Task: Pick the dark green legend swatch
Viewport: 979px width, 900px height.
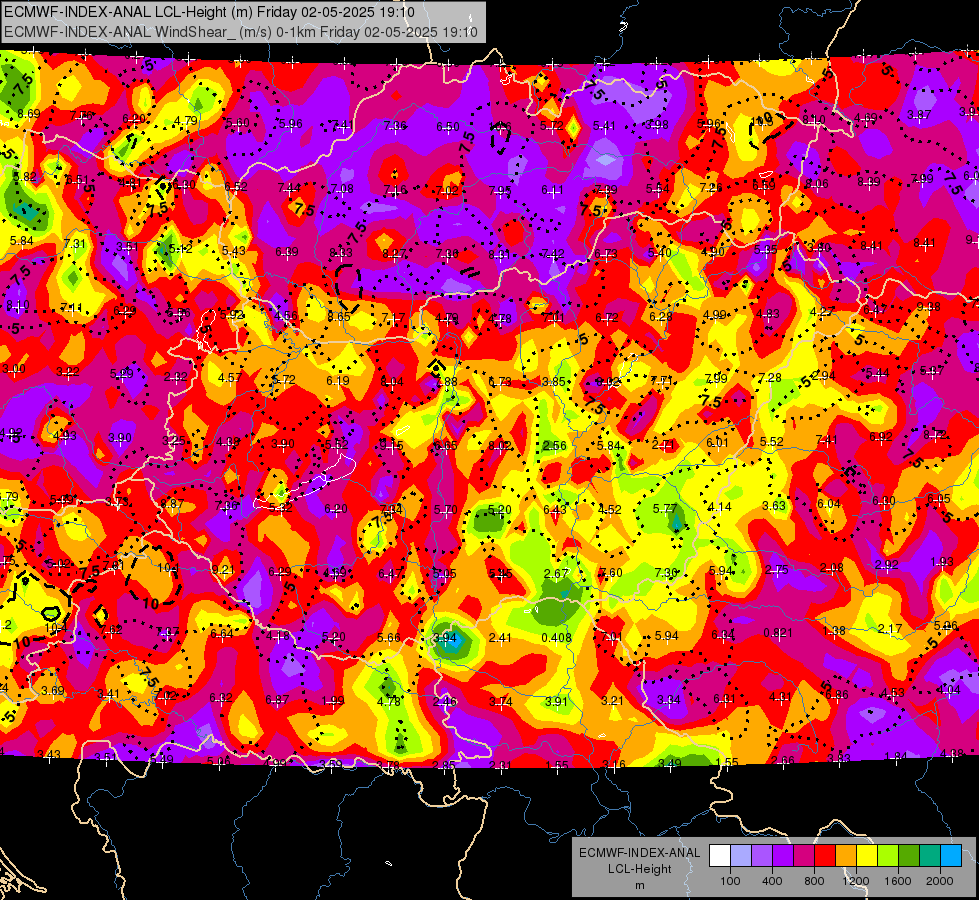Action: pyautogui.click(x=908, y=856)
